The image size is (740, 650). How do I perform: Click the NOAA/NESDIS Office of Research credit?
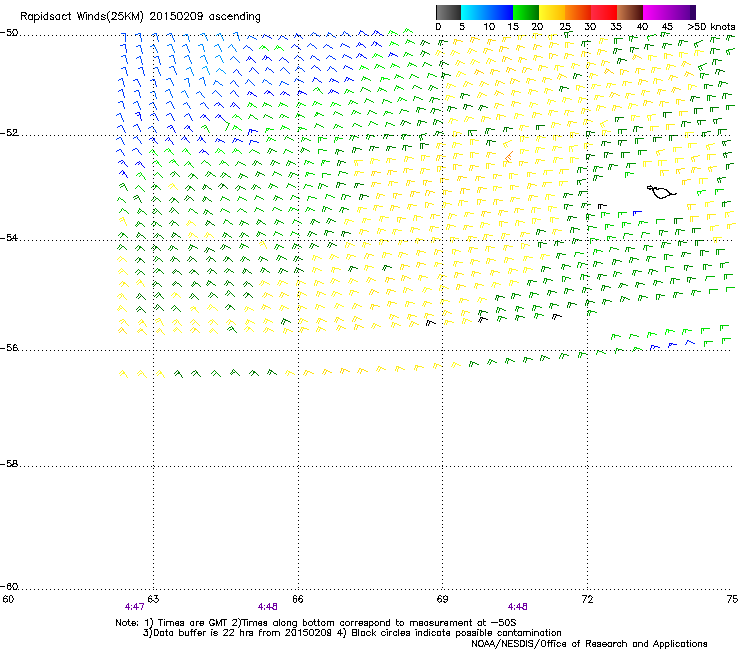pos(589,644)
